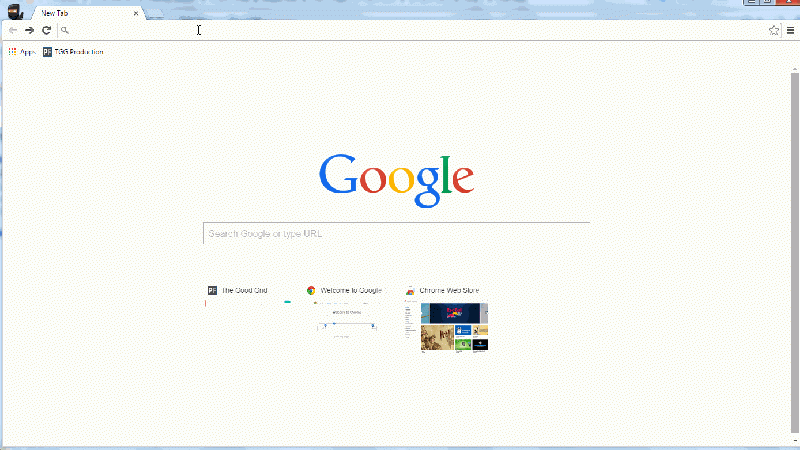Click the Chrome Web Store title text
Screen dimensions: 800x450
coord(449,290)
